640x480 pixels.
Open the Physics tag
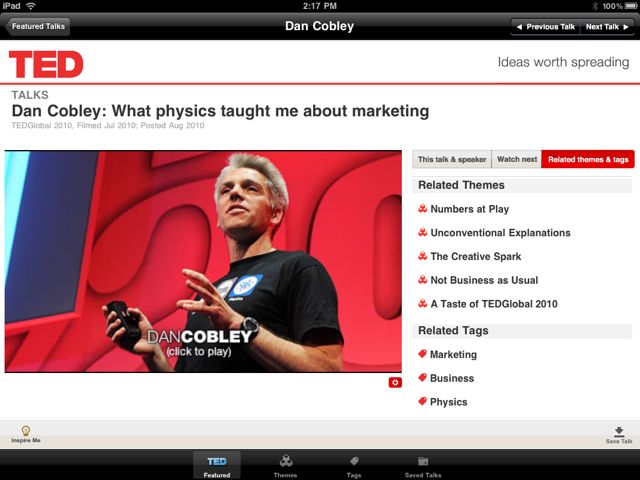449,402
